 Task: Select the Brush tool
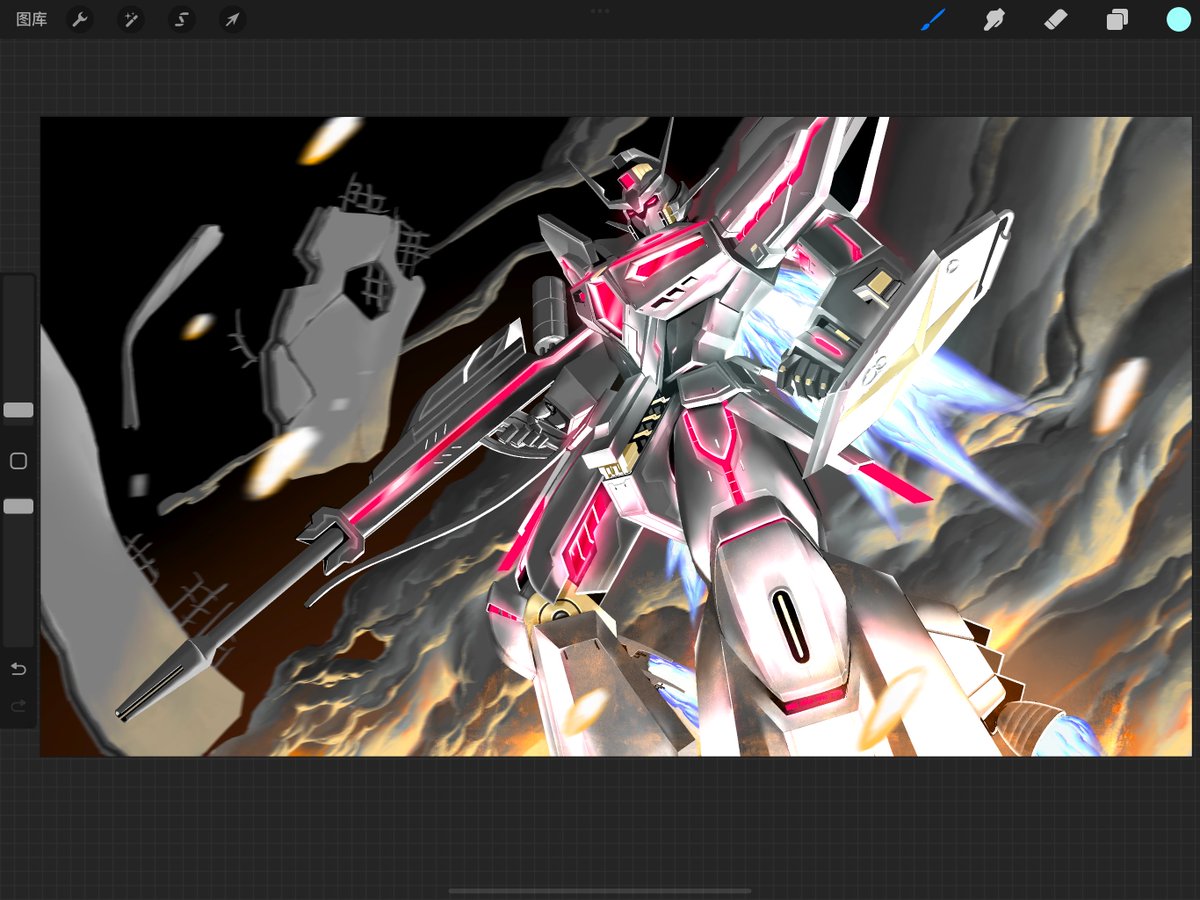[x=933, y=19]
